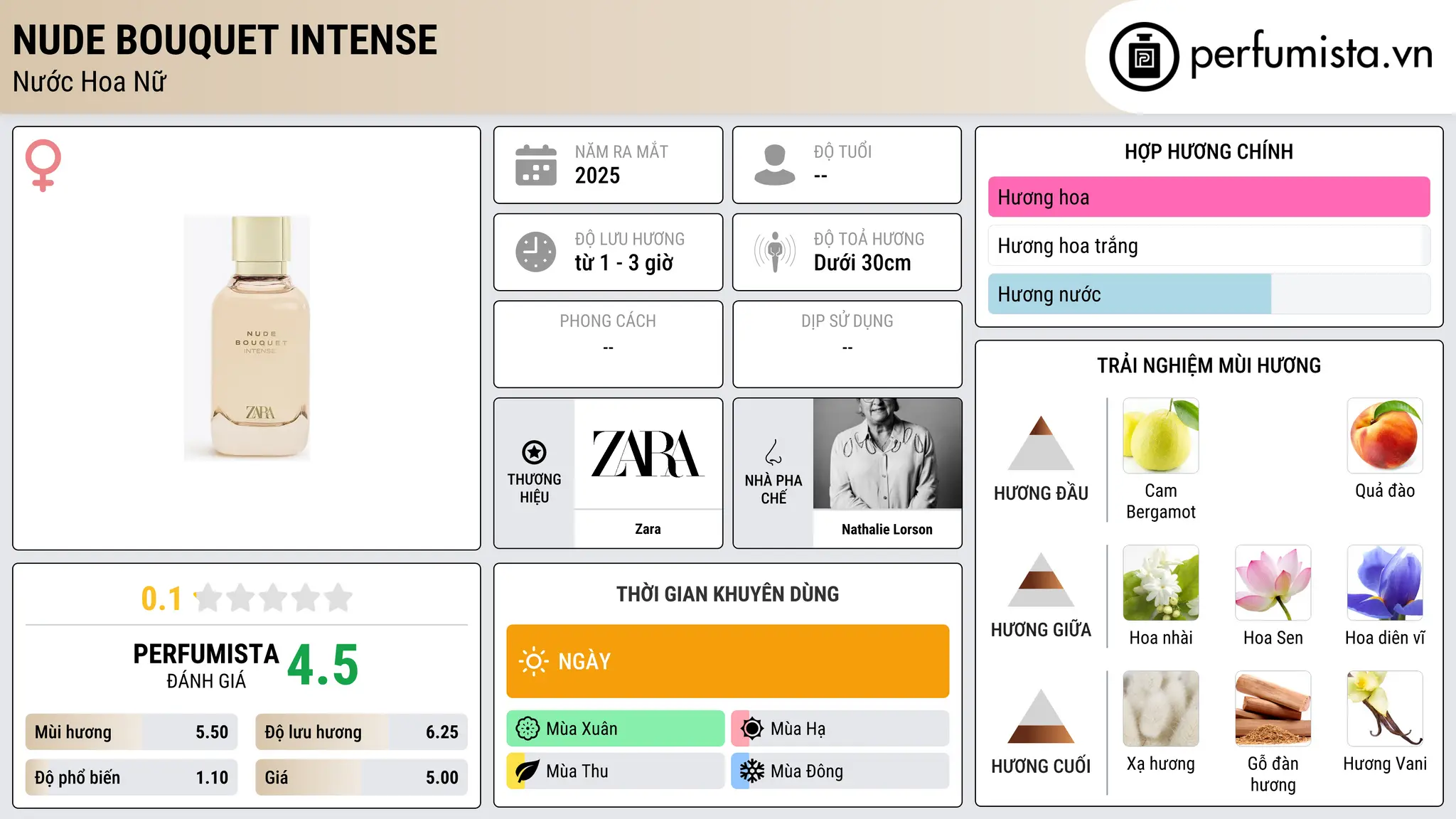The image size is (1456, 819).
Task: Click the Độ phổ biến 1.10 score bar
Action: click(x=132, y=777)
